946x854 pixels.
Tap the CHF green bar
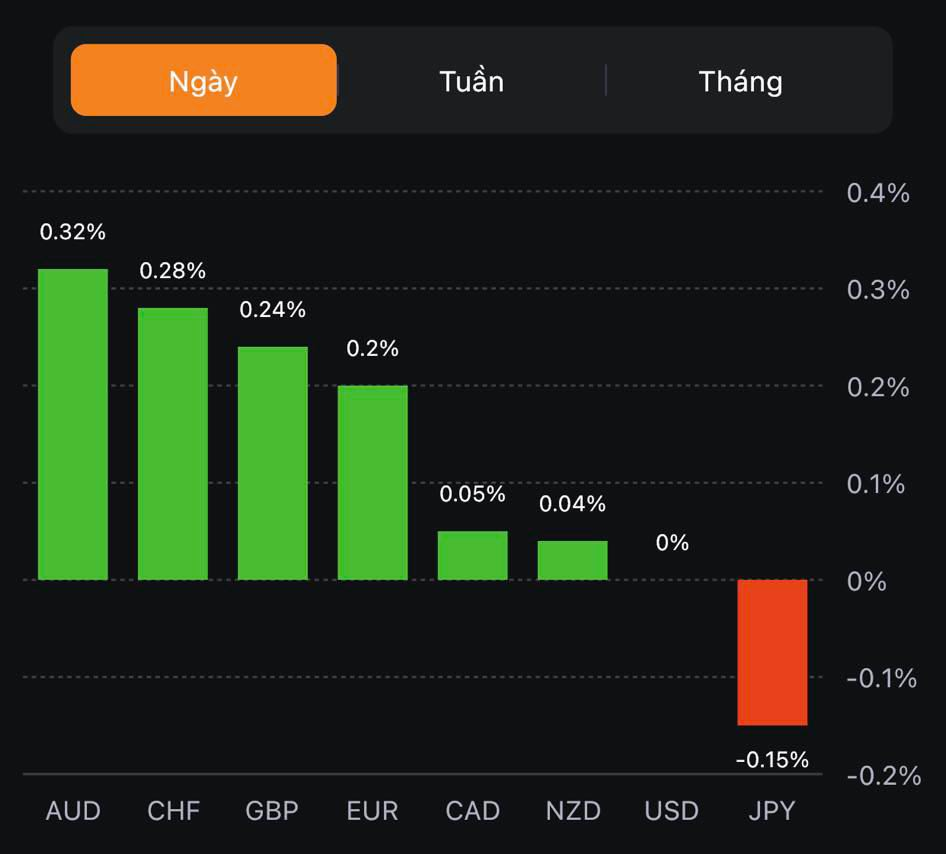(173, 443)
